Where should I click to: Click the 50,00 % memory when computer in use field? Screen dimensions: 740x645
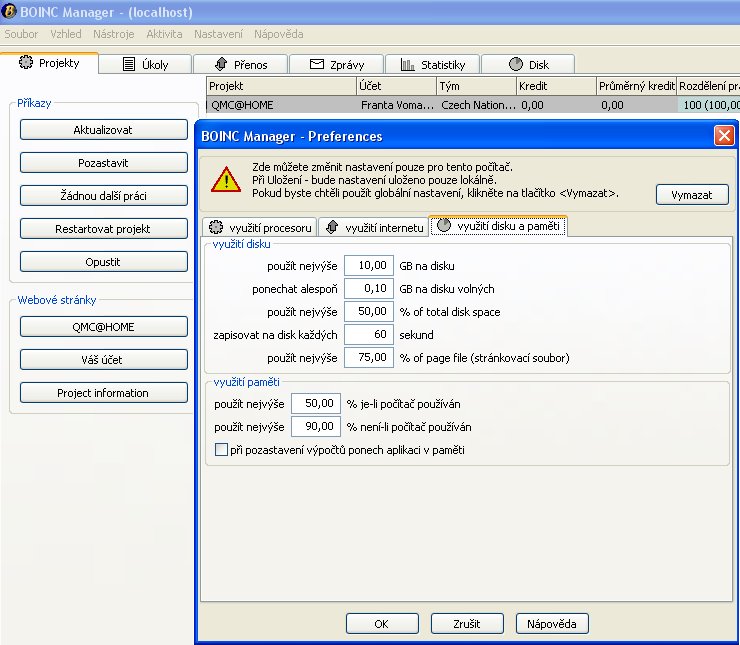(x=316, y=403)
